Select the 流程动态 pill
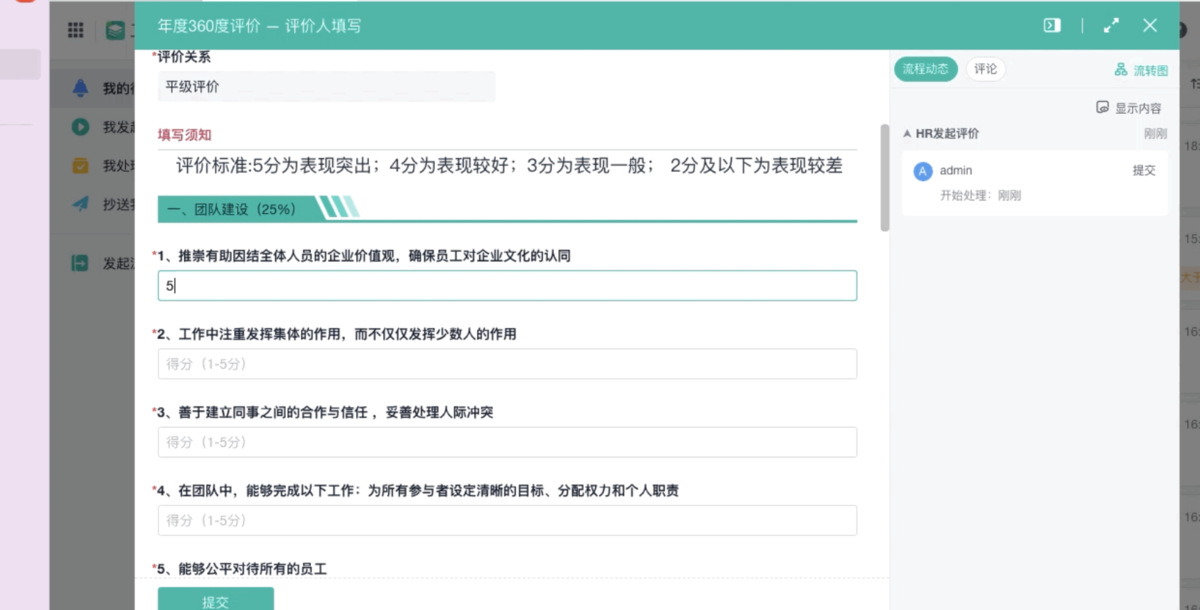Screen dimensions: 1200x610 [925, 69]
